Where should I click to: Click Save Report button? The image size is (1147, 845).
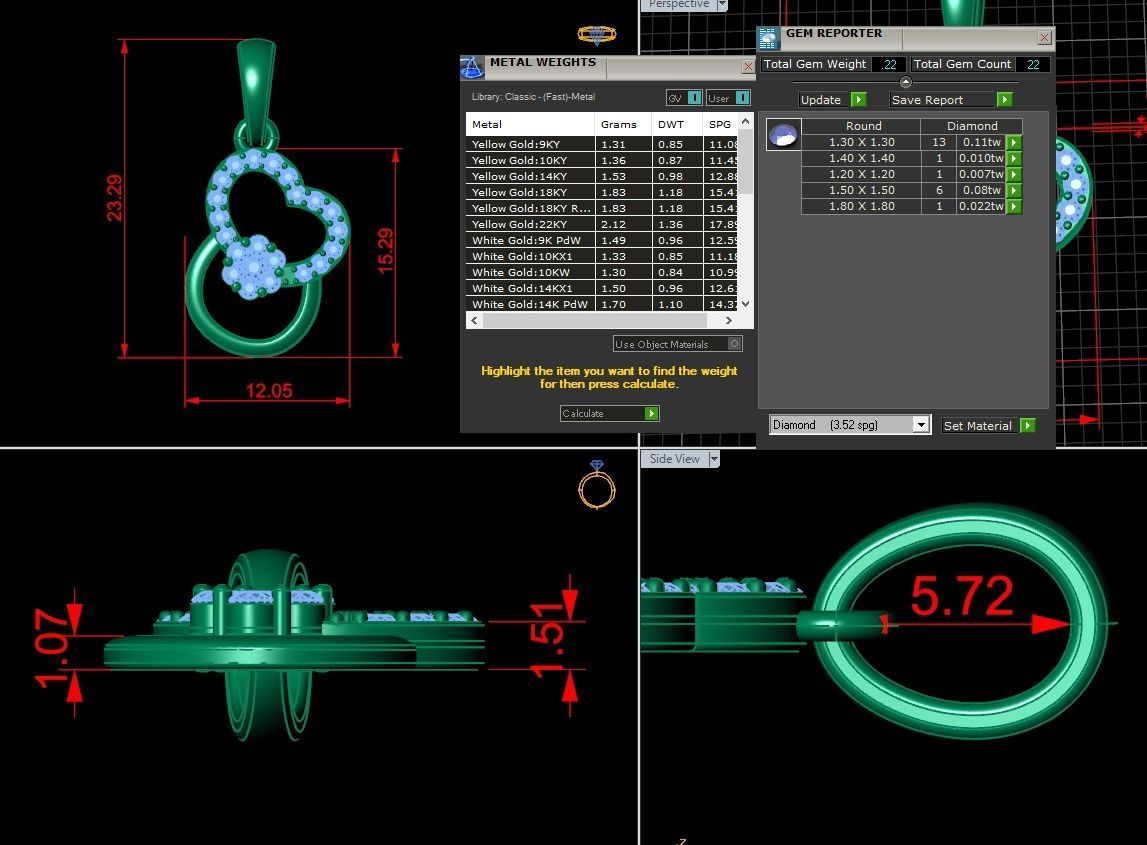pos(951,99)
